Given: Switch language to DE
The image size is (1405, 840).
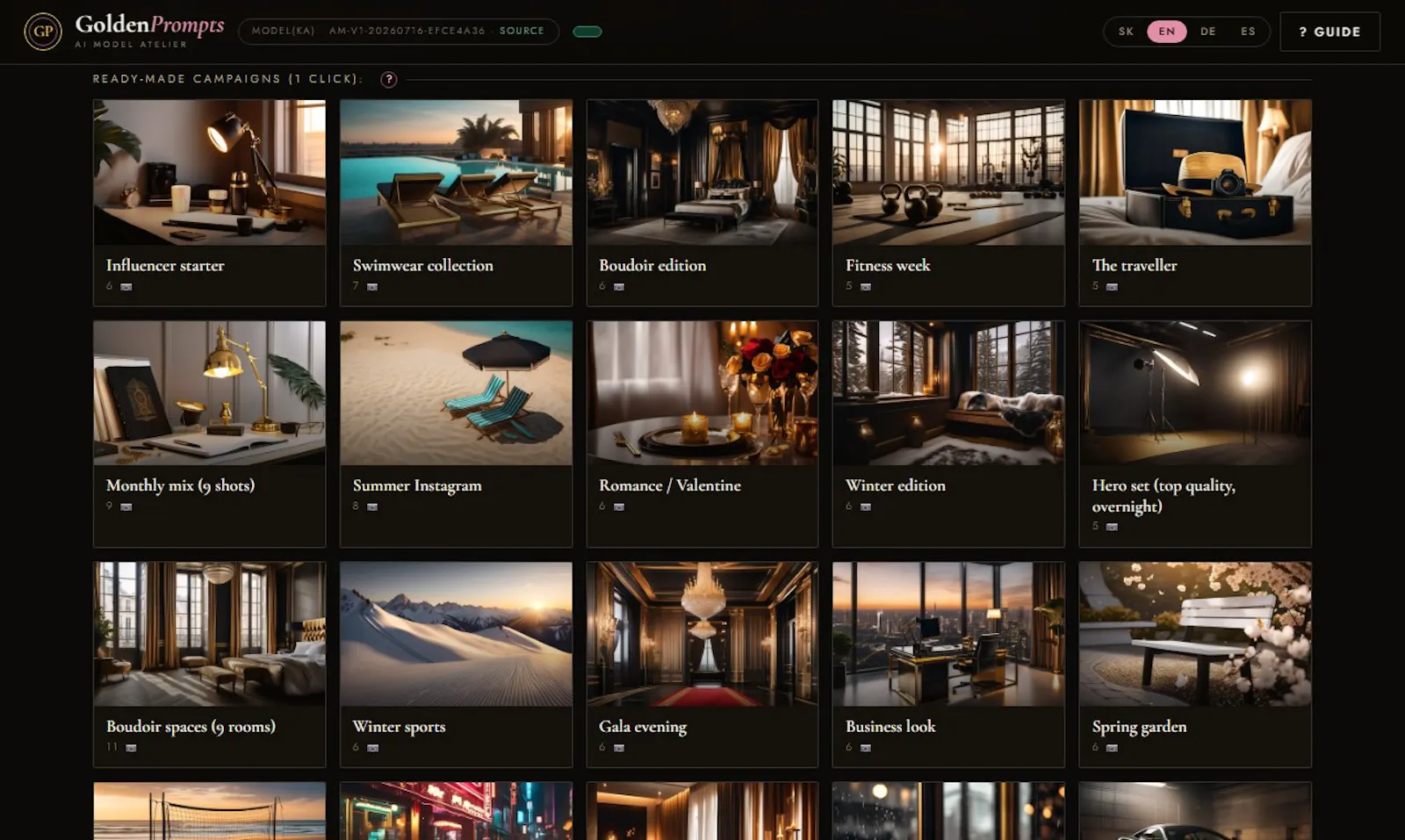Looking at the screenshot, I should [1208, 32].
